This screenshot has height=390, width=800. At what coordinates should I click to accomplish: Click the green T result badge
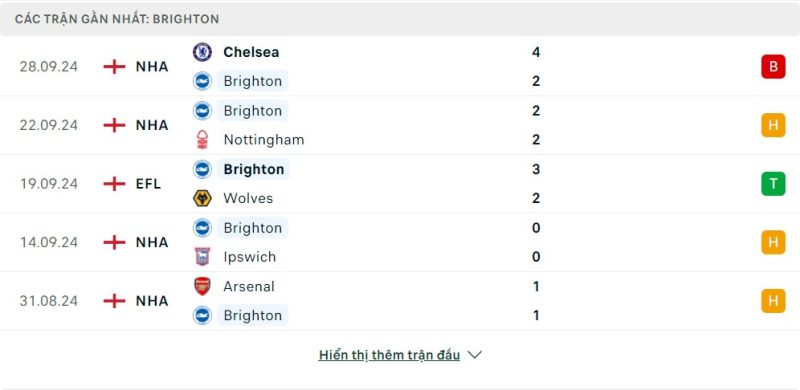point(773,184)
